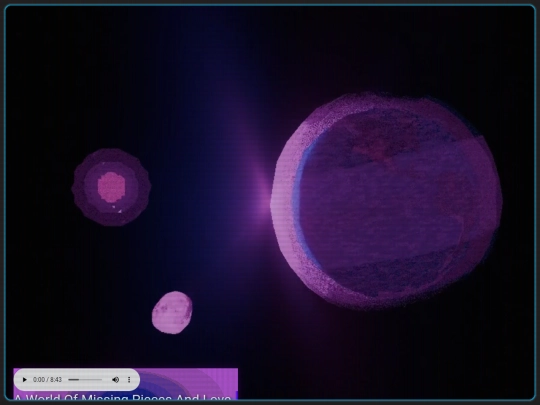Click the glowing ringed orb
The image size is (540, 405).
[x=111, y=187]
